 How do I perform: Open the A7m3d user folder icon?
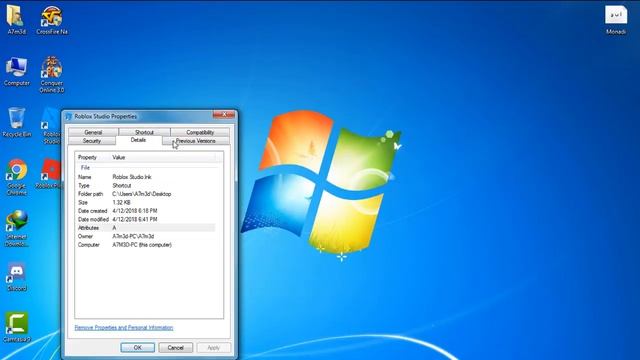(x=16, y=19)
